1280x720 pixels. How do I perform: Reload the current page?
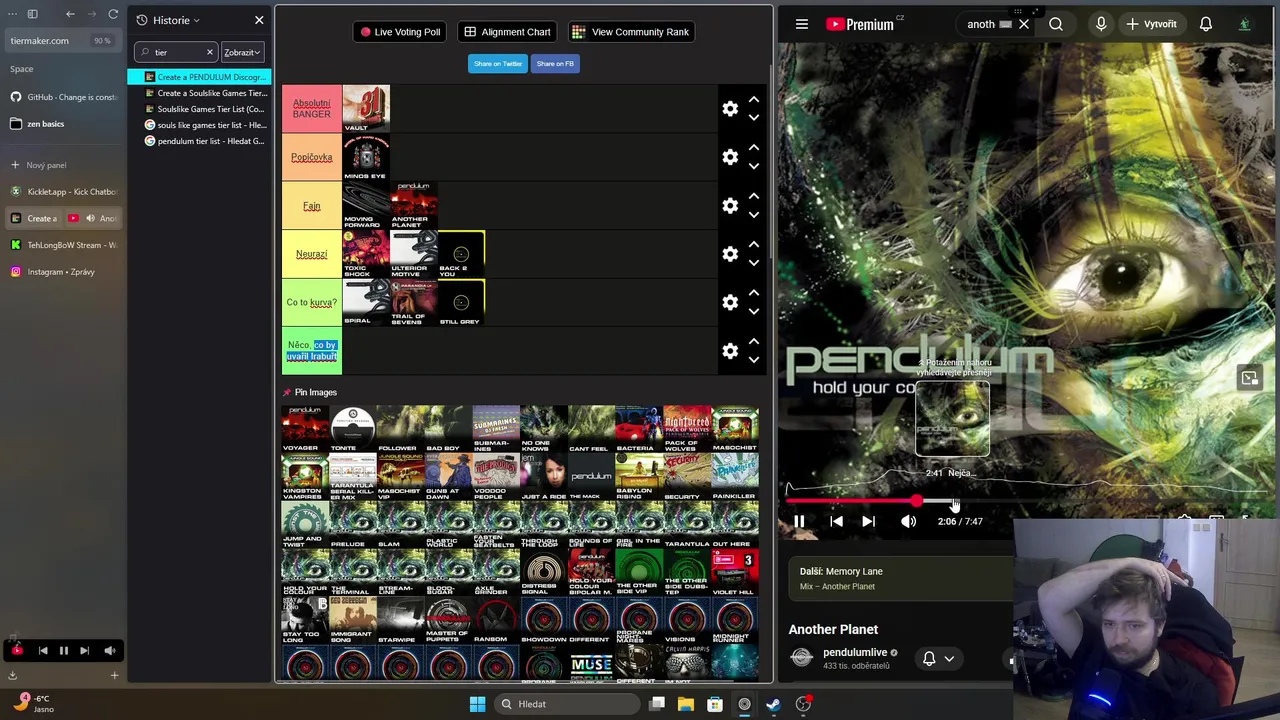113,14
